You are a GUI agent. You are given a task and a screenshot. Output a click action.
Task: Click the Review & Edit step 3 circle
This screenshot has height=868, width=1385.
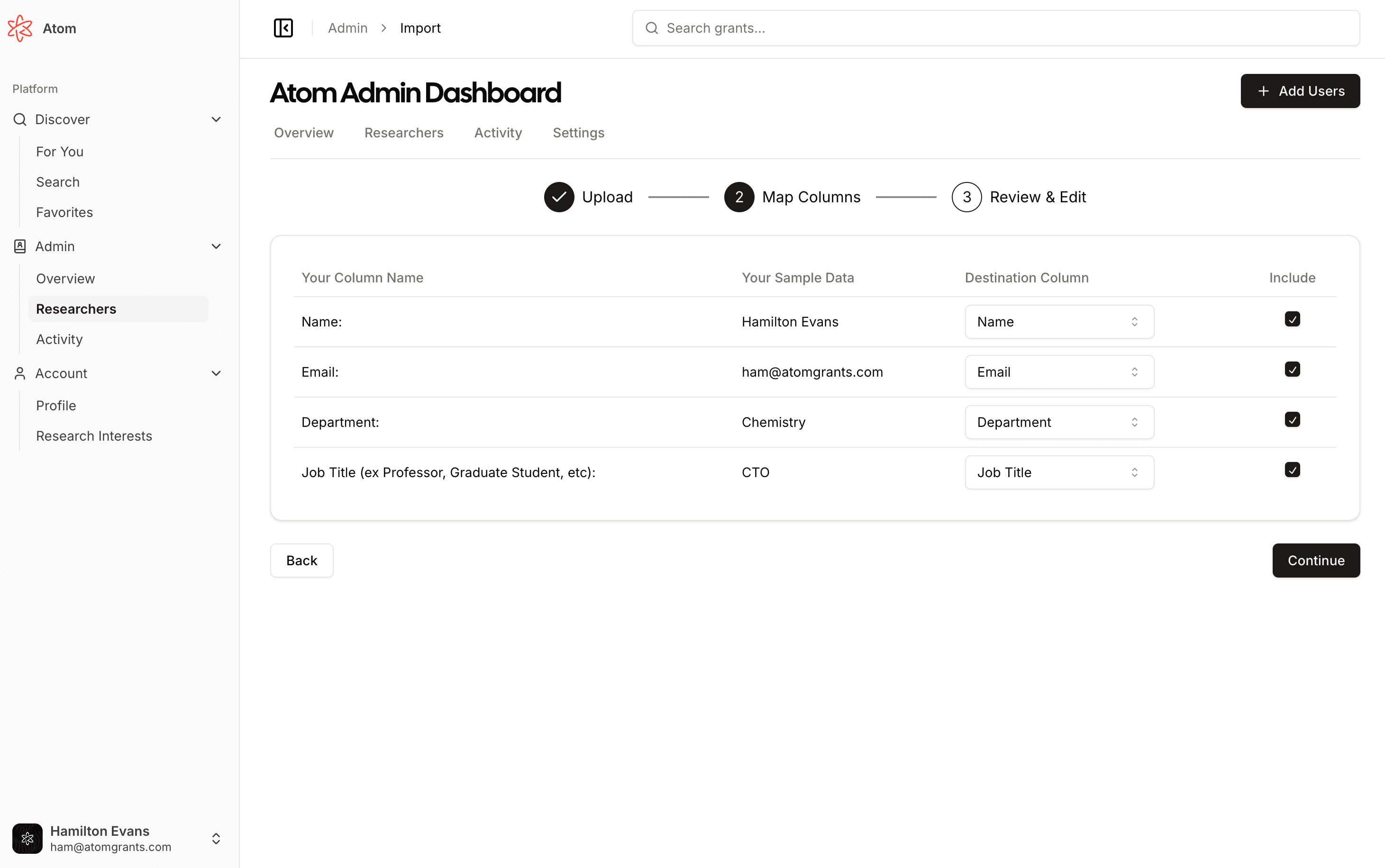click(966, 197)
